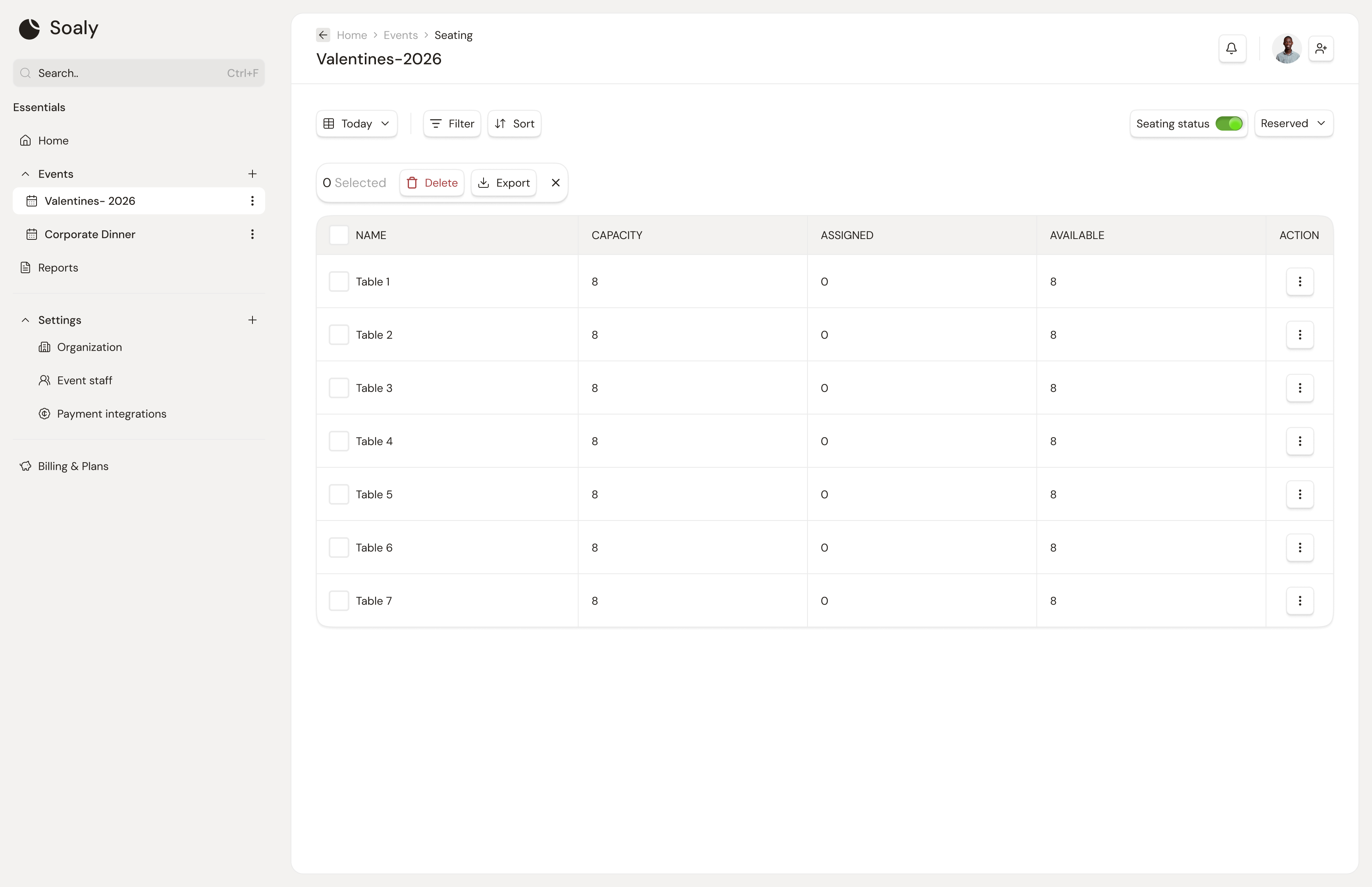Click the Valentines-2026 page title
1372x887 pixels.
[x=379, y=59]
